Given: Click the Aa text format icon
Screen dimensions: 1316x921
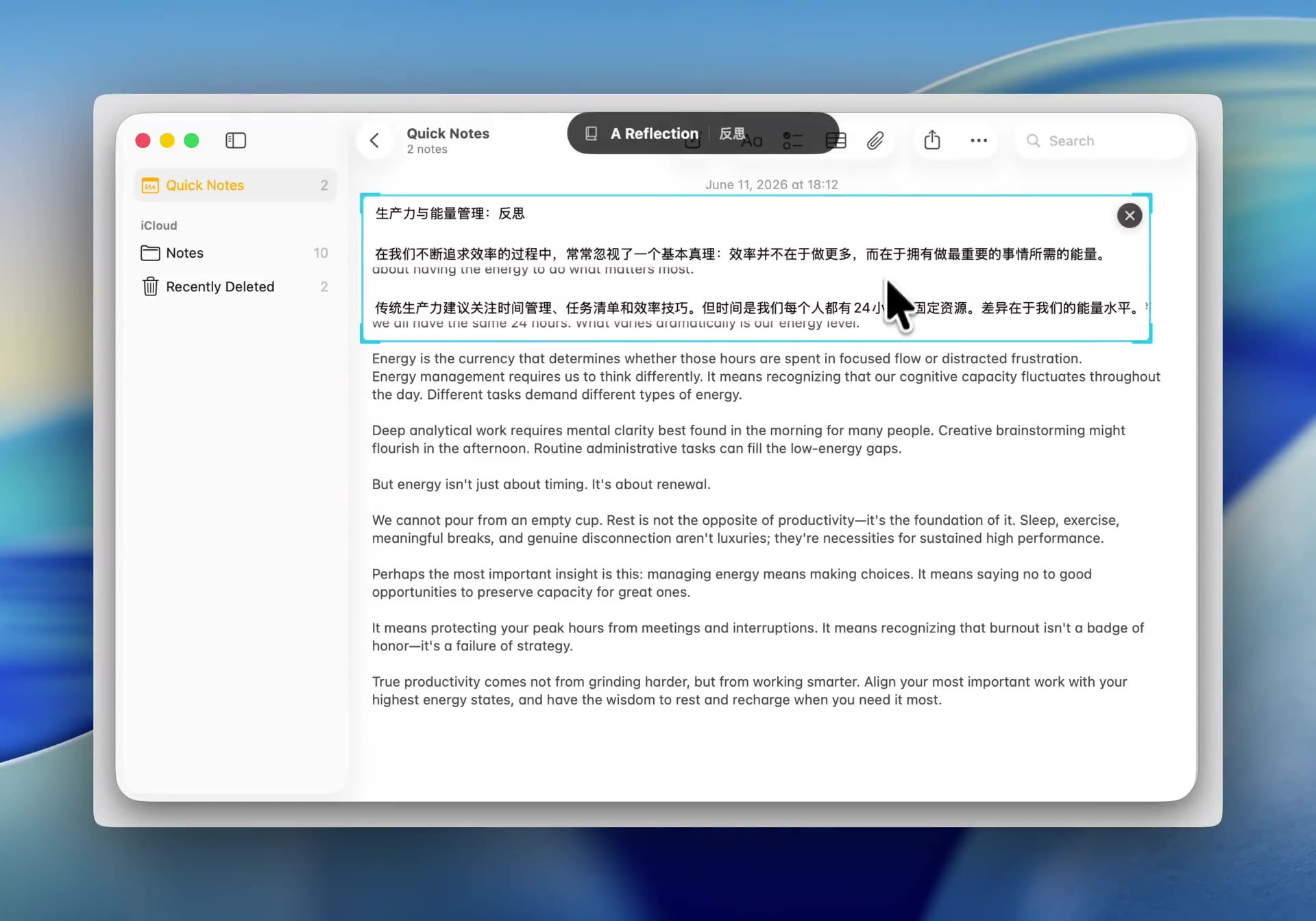Looking at the screenshot, I should (x=752, y=141).
